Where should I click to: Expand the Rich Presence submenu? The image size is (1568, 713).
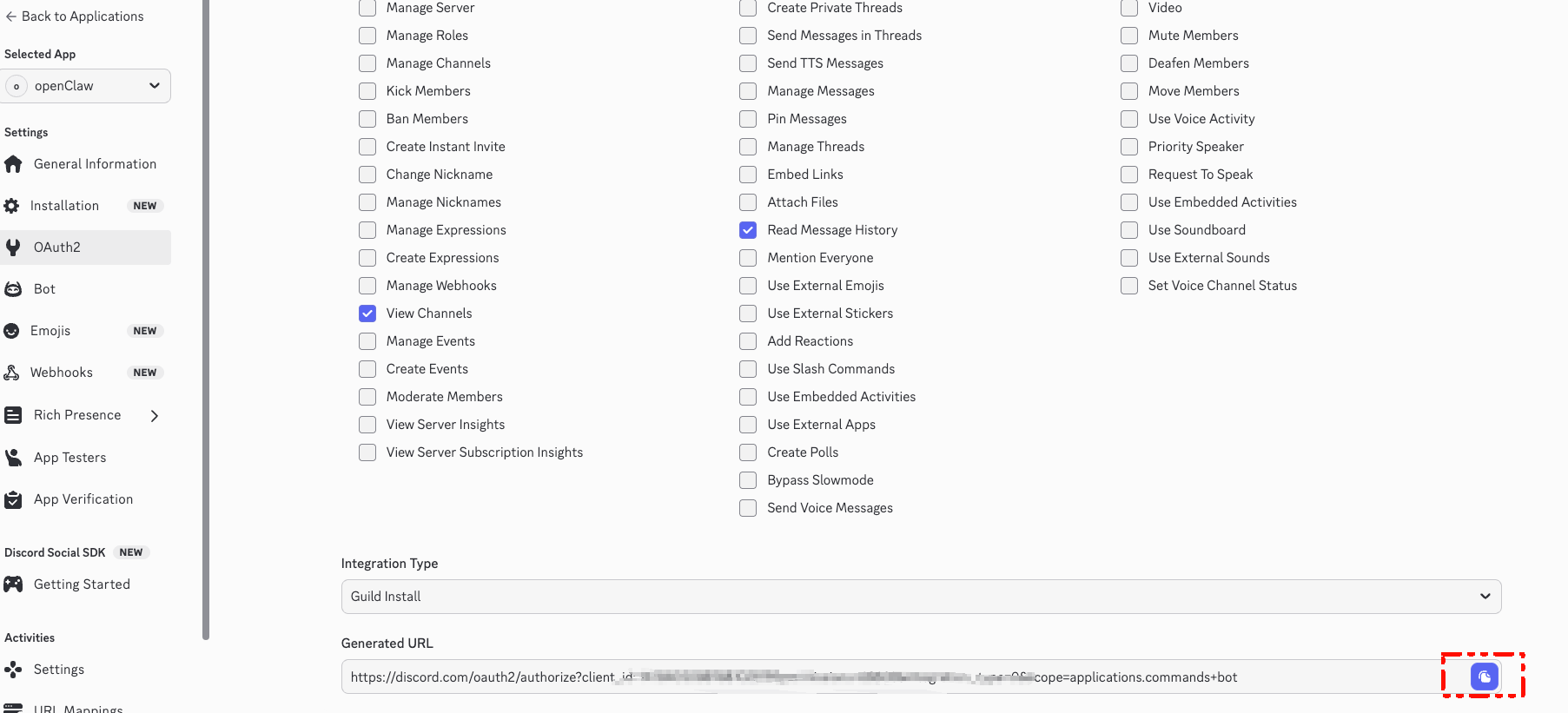coord(155,416)
